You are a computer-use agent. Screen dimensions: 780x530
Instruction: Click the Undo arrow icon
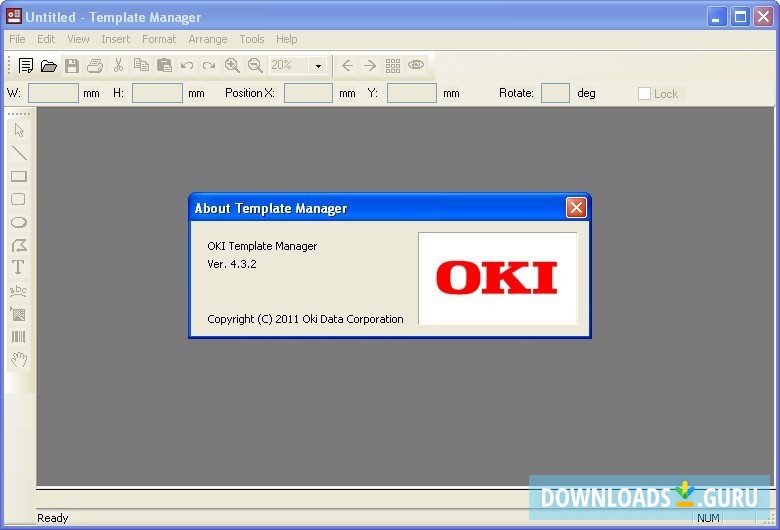coord(187,65)
